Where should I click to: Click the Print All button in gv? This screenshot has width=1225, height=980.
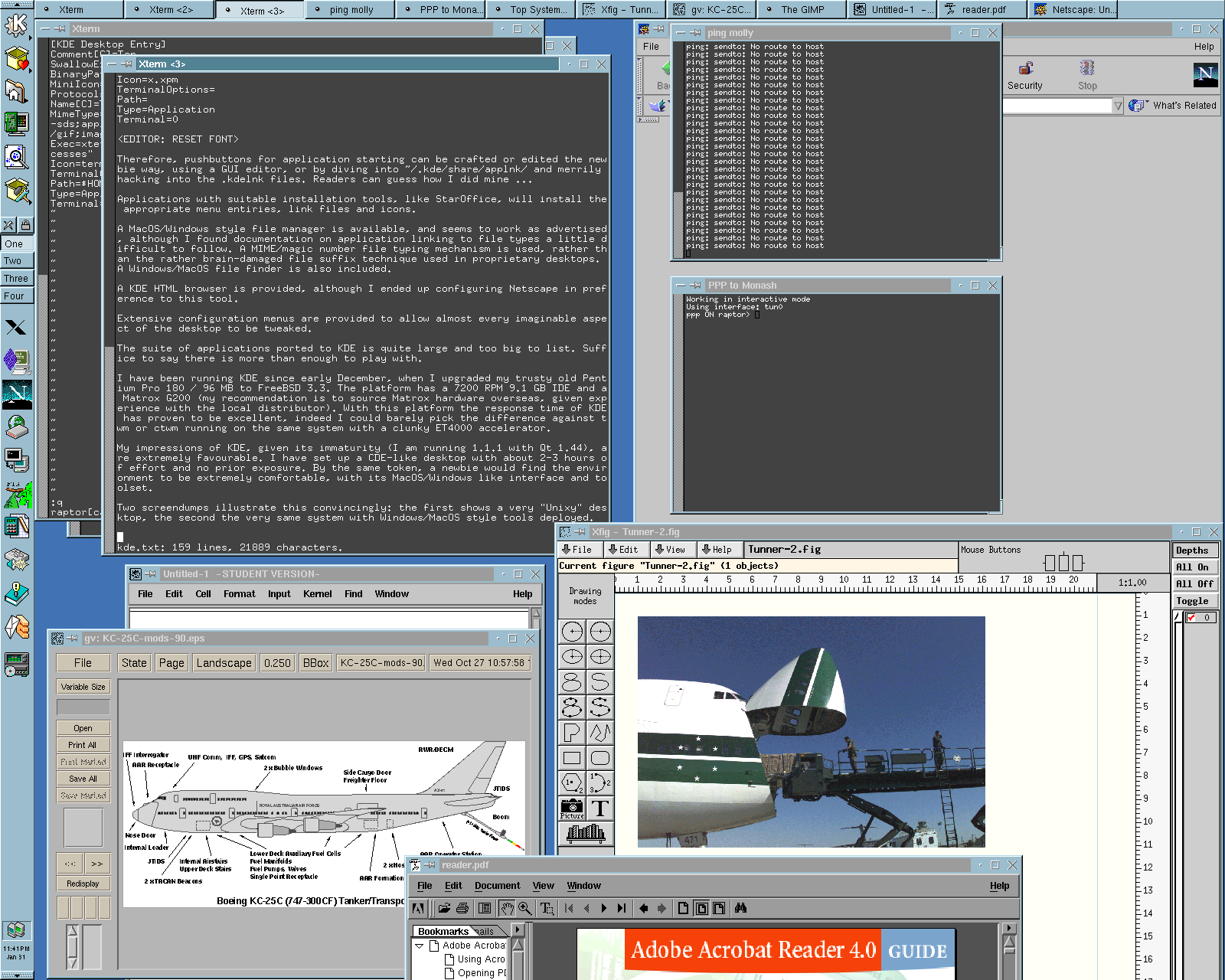click(x=83, y=745)
